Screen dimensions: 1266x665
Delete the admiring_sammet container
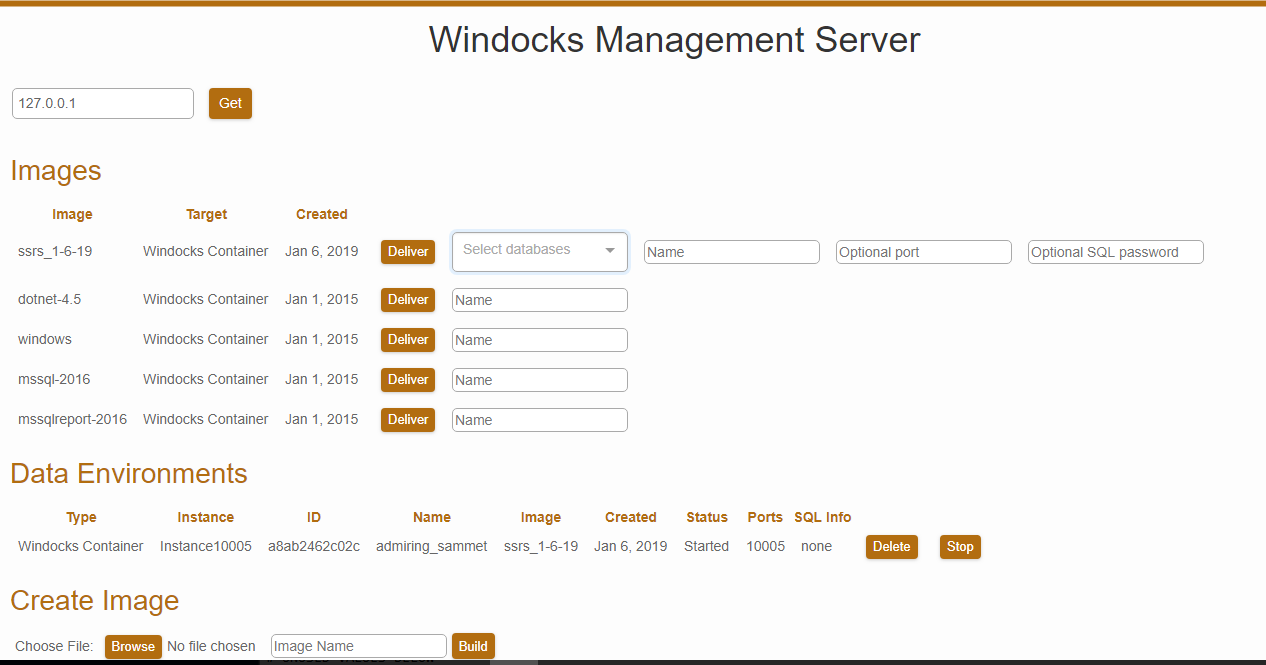[892, 546]
